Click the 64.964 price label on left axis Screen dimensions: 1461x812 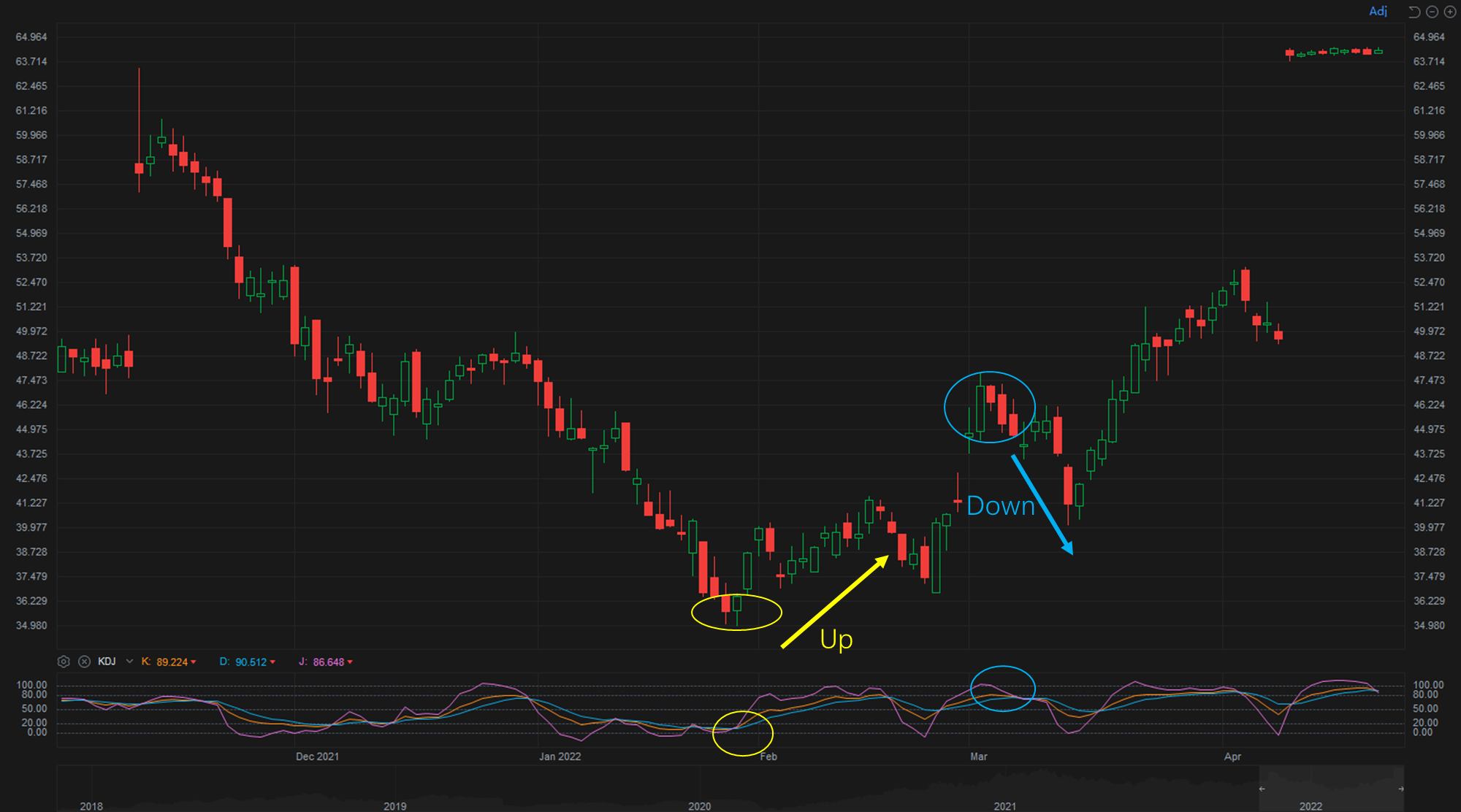coord(31,37)
